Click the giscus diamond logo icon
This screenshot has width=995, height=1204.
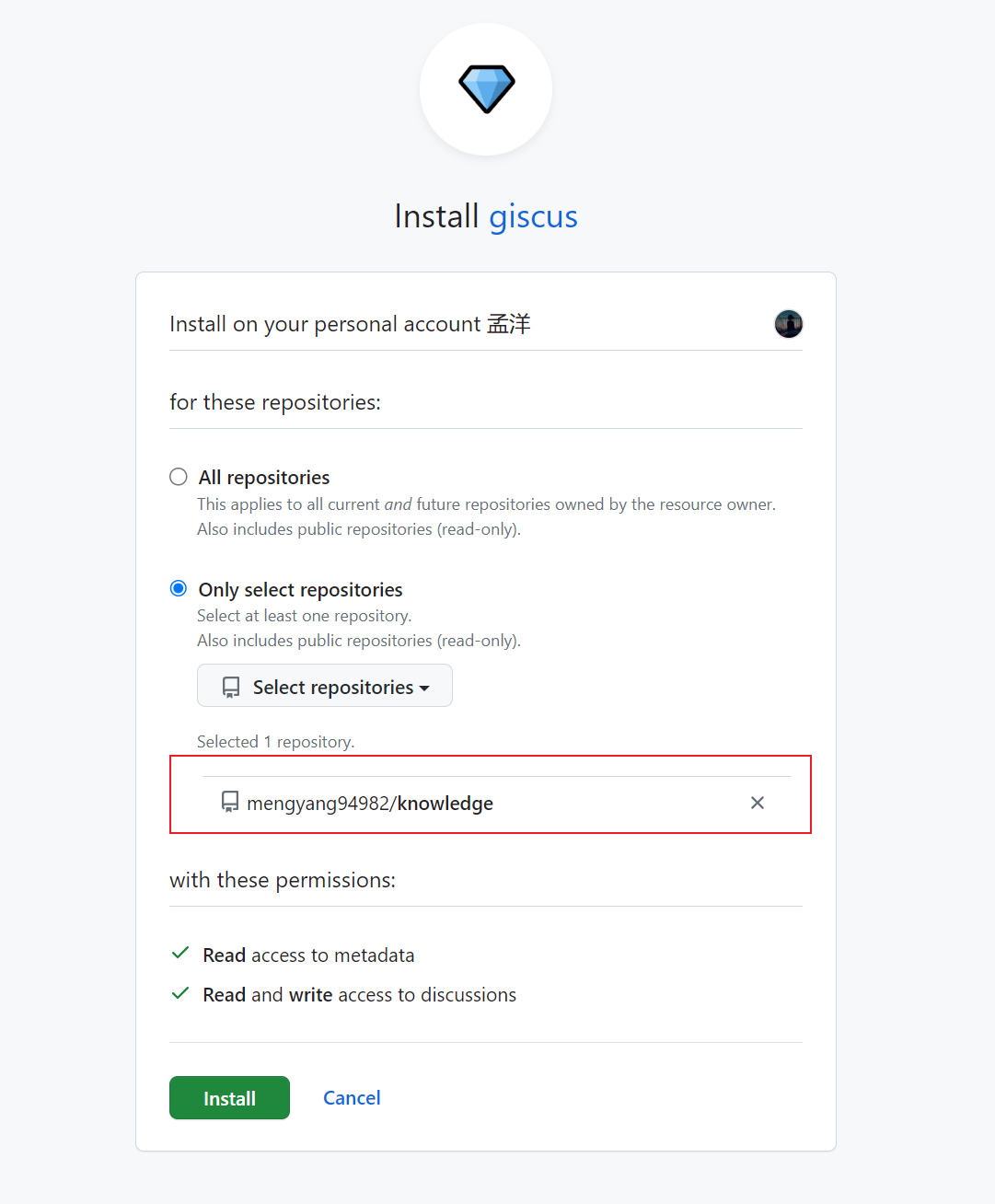pyautogui.click(x=486, y=89)
